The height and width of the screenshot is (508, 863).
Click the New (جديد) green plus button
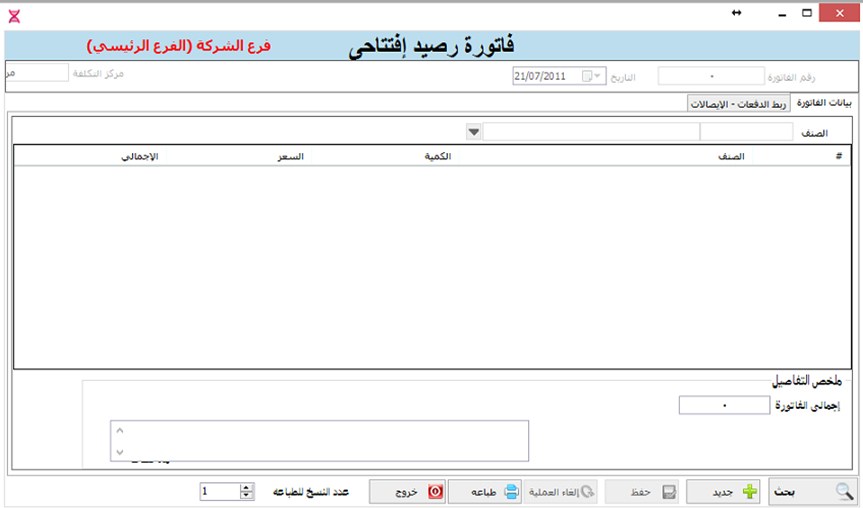pos(723,492)
